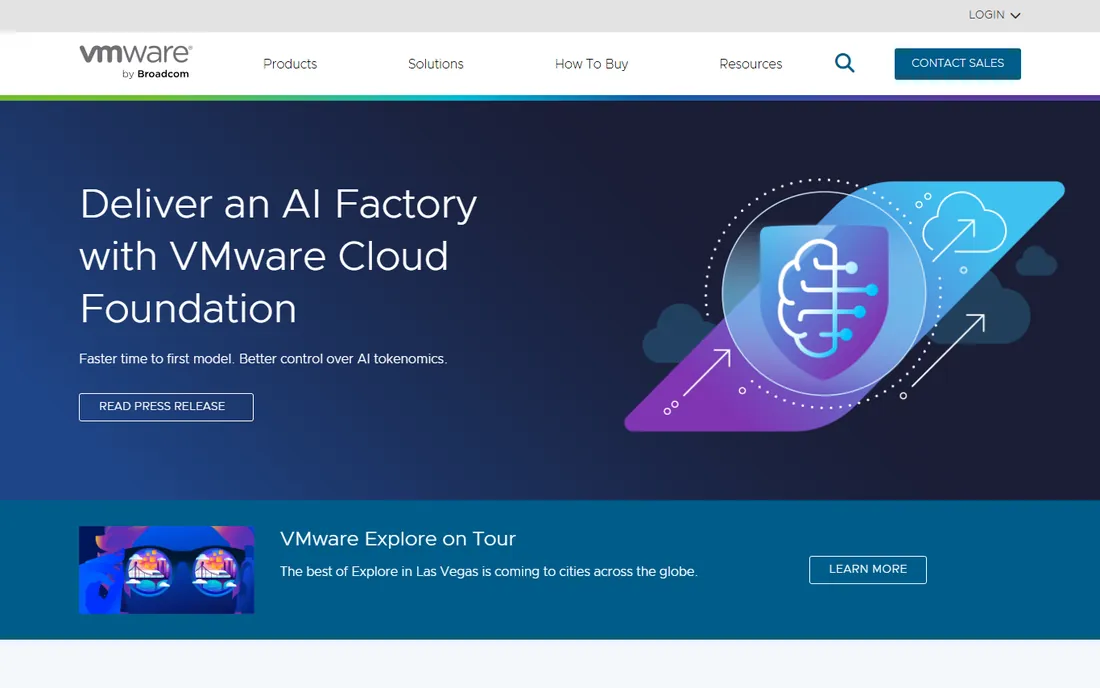This screenshot has height=688, width=1100.
Task: Click the VMware by Broadcom logo
Action: [x=135, y=62]
